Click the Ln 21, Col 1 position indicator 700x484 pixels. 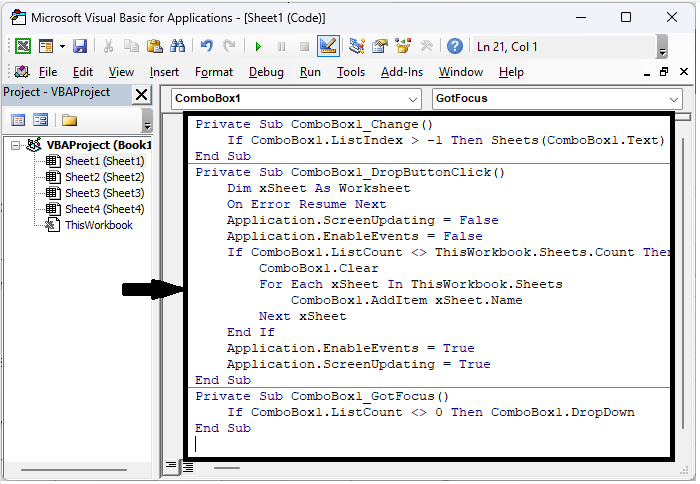coord(507,47)
